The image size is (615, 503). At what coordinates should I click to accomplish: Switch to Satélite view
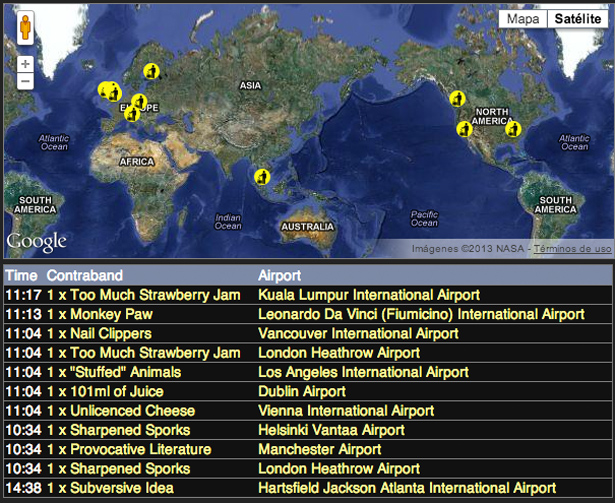[x=578, y=18]
